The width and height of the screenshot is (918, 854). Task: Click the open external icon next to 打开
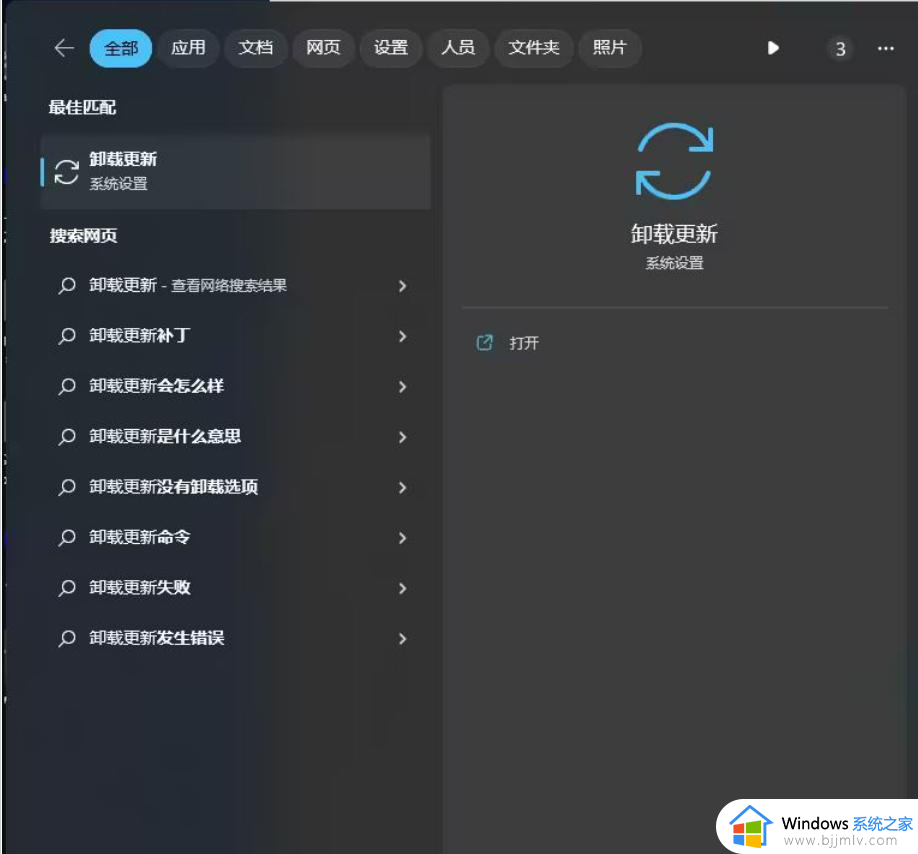[x=484, y=342]
